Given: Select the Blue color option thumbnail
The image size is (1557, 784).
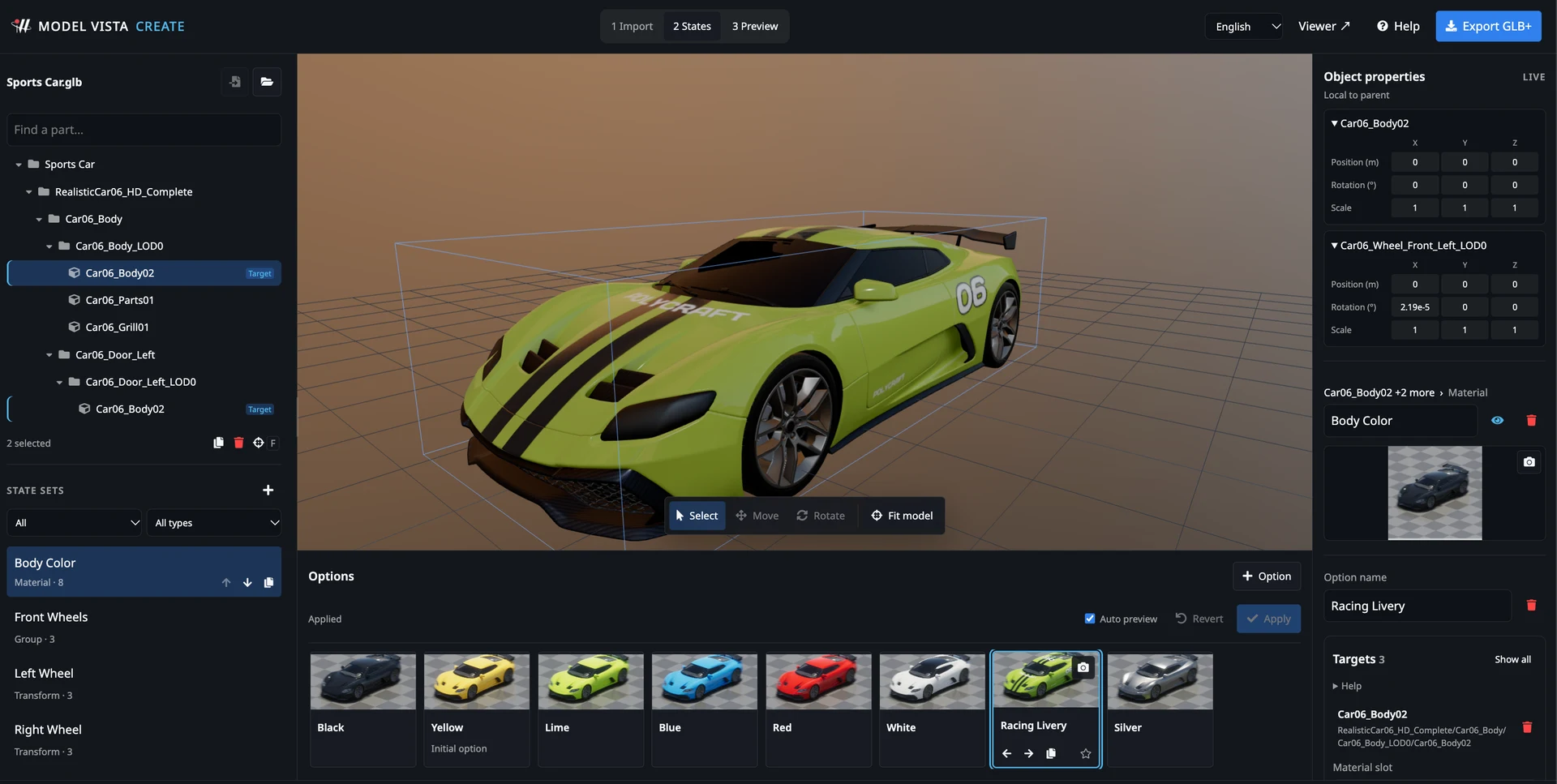Looking at the screenshot, I should tap(704, 682).
